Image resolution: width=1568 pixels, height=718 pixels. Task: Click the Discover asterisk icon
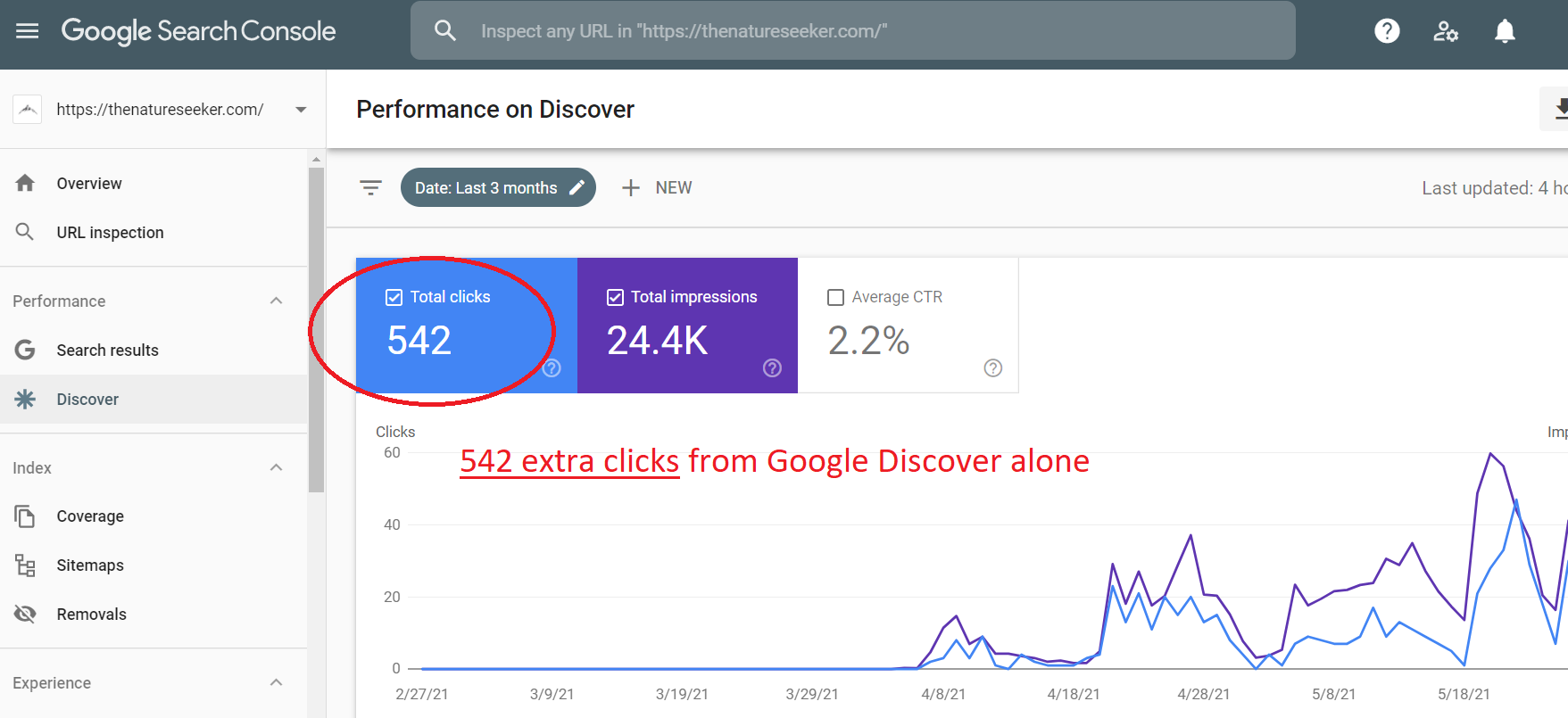click(x=25, y=399)
